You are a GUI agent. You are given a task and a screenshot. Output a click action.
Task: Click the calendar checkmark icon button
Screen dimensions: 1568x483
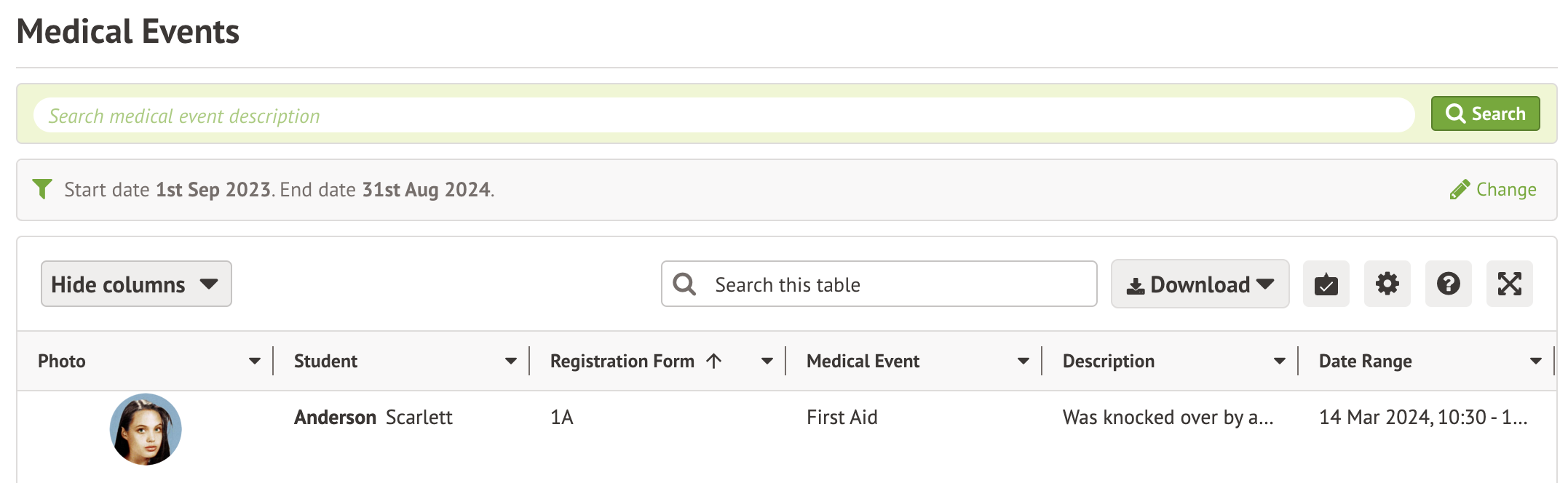pyautogui.click(x=1326, y=284)
